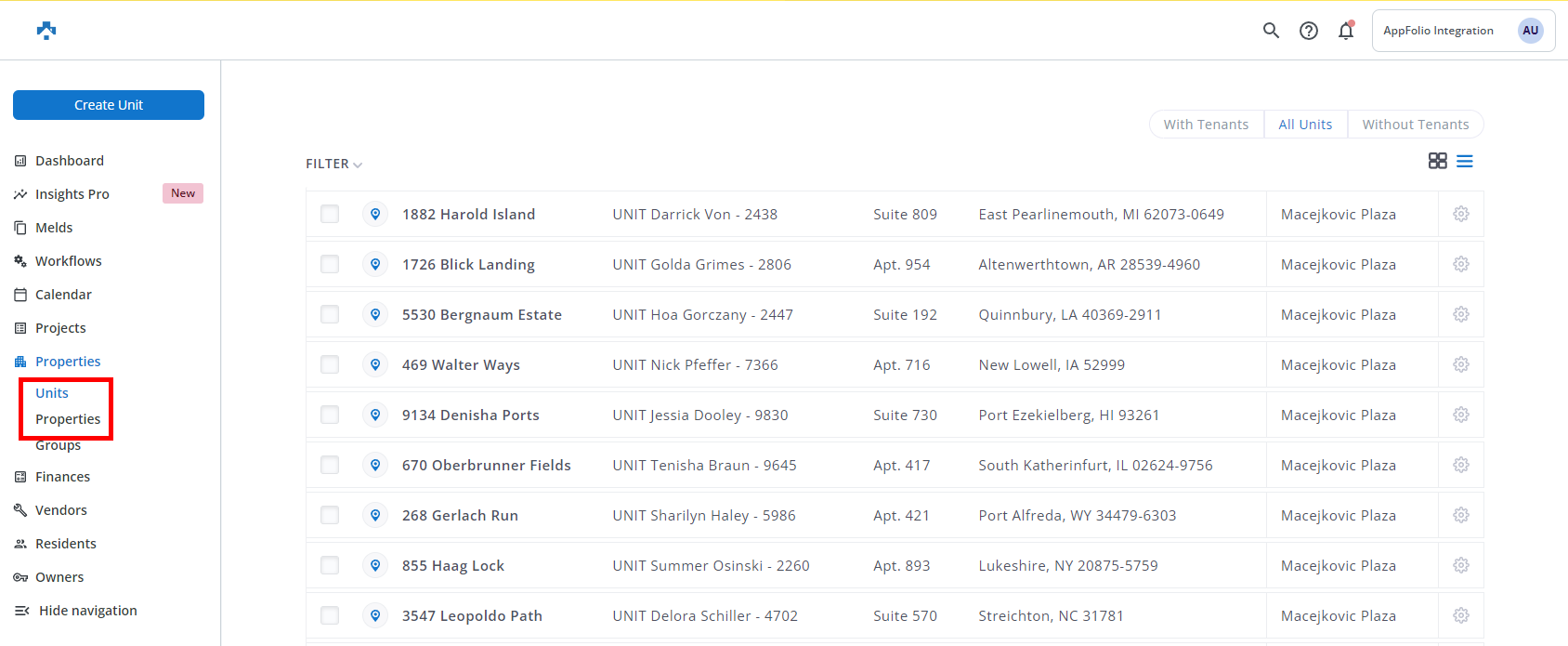Viewport: 1568px width, 646px height.
Task: Click location pin for 5530 Bergnaum Estate
Action: [375, 314]
